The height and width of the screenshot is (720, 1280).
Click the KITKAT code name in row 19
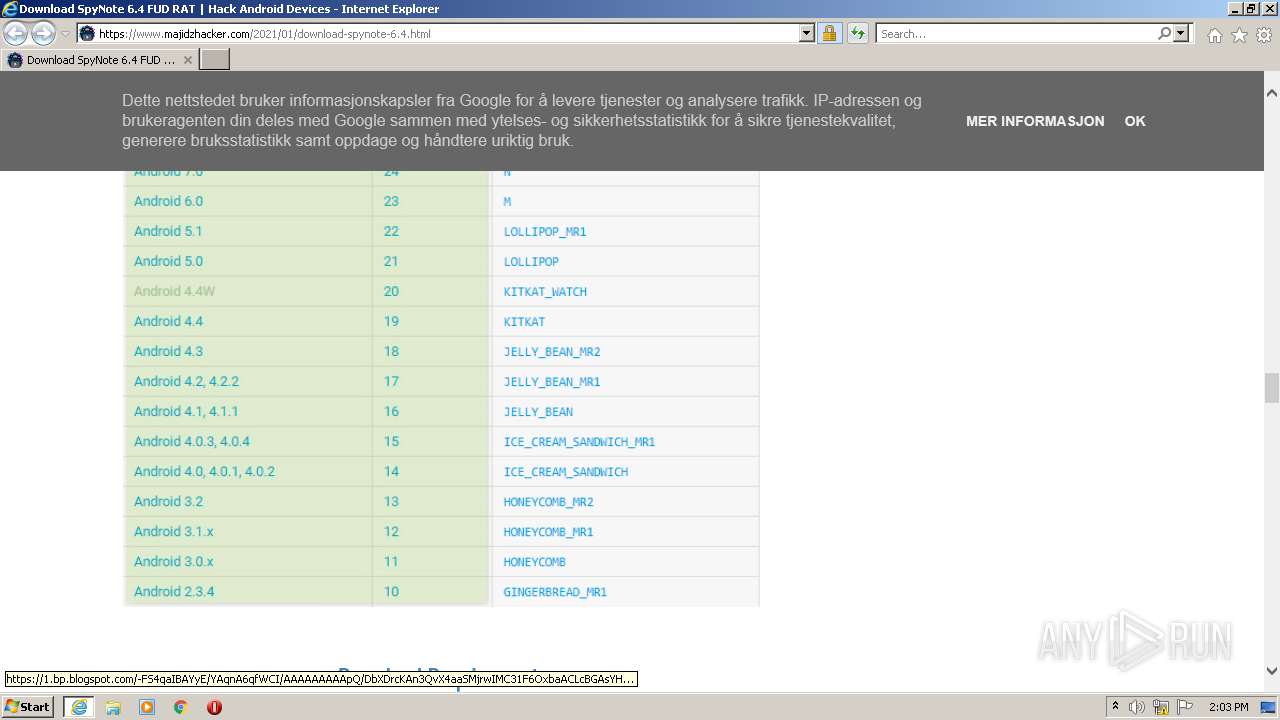(524, 322)
